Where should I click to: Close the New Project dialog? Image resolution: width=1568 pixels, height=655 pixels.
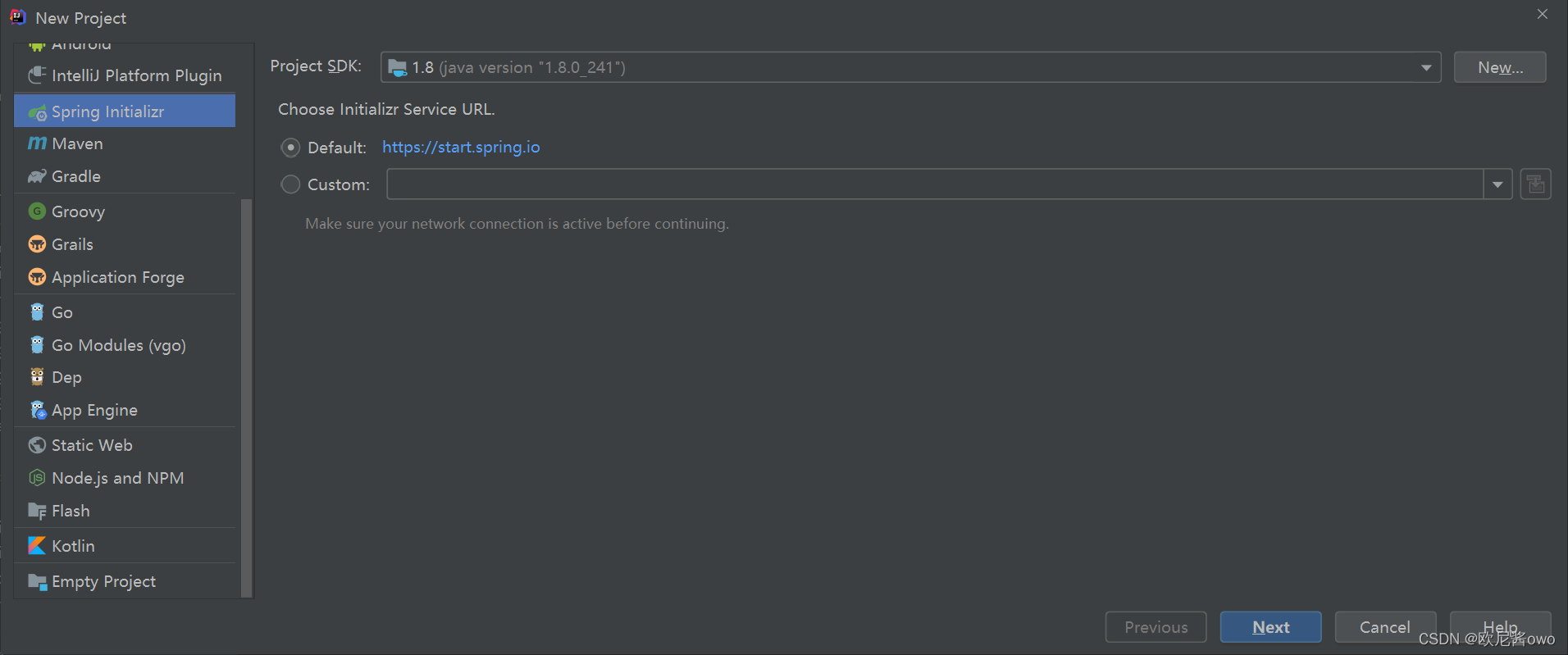point(1543,14)
